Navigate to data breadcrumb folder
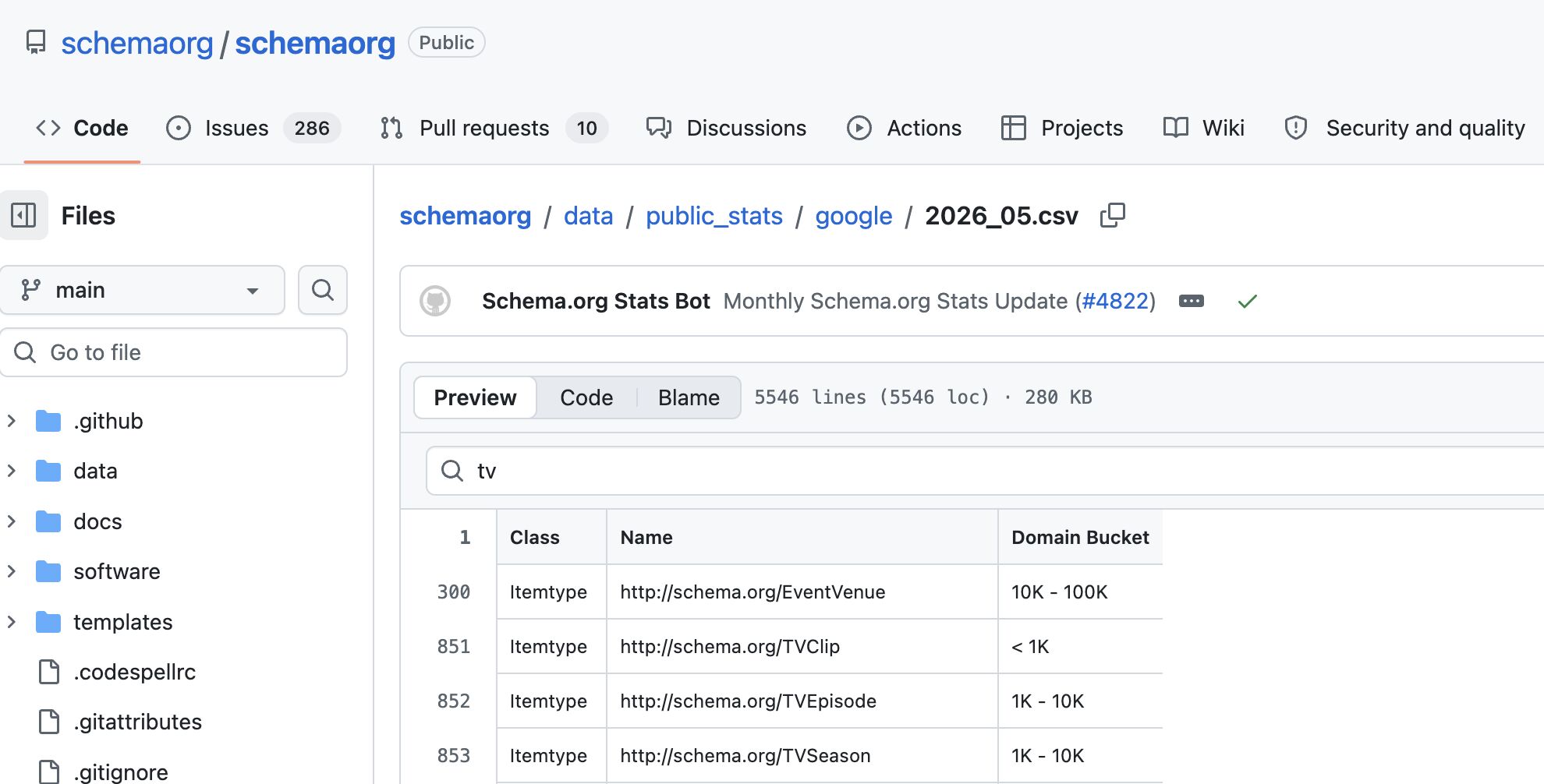 589,216
